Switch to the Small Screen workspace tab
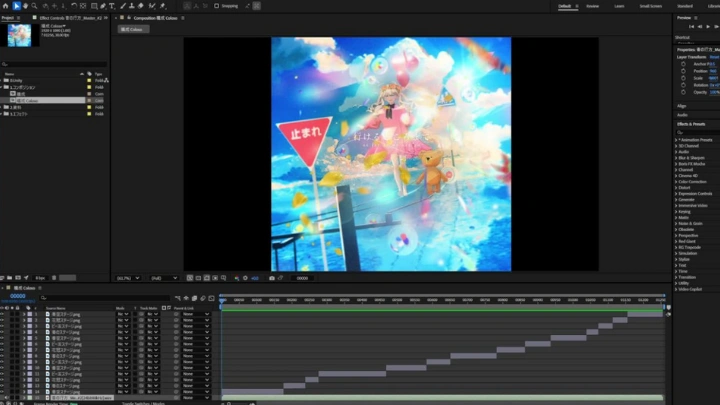Image resolution: width=720 pixels, height=405 pixels. point(651,6)
